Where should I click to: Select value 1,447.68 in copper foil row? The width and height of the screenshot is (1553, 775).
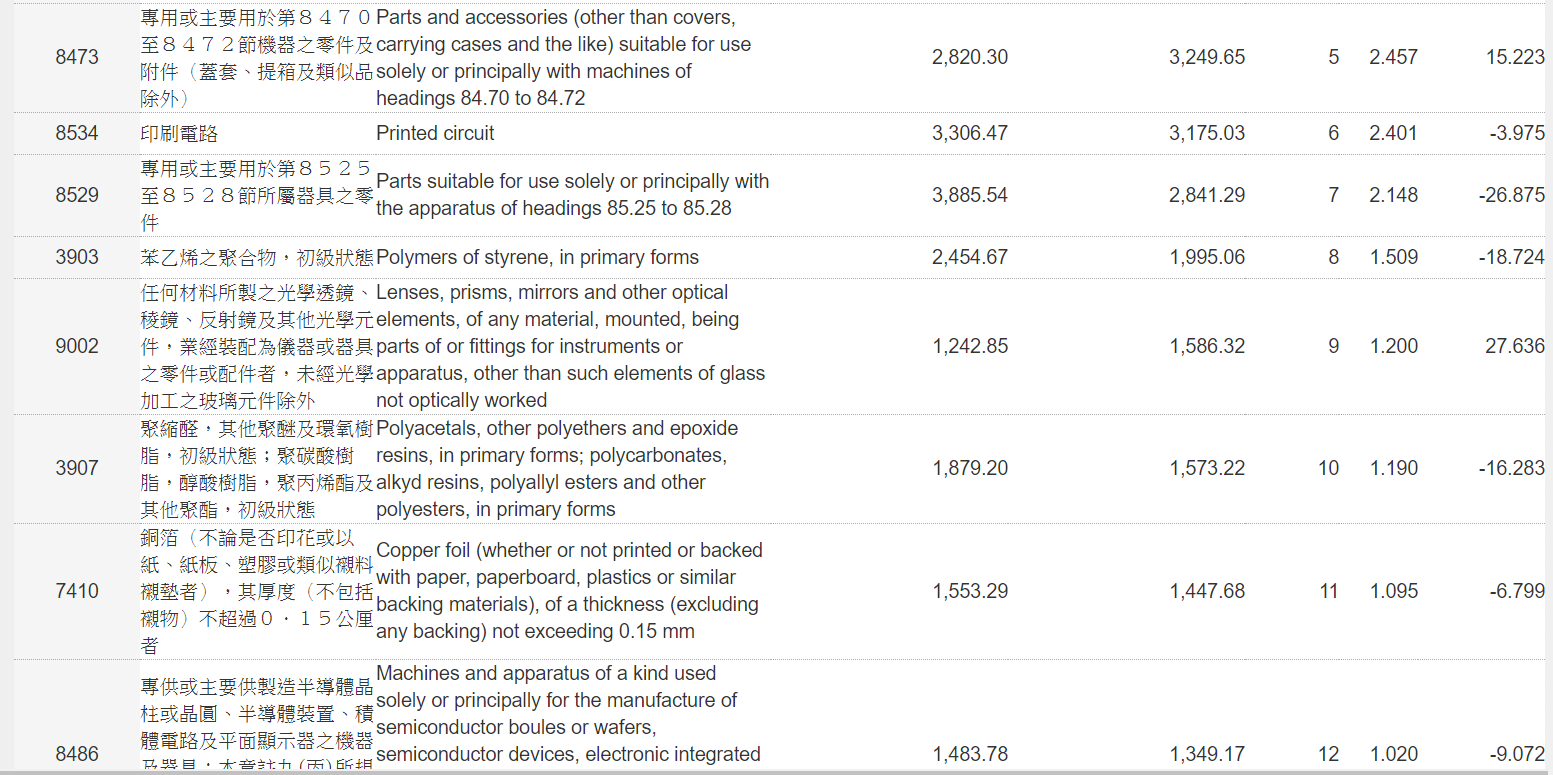(x=1207, y=591)
